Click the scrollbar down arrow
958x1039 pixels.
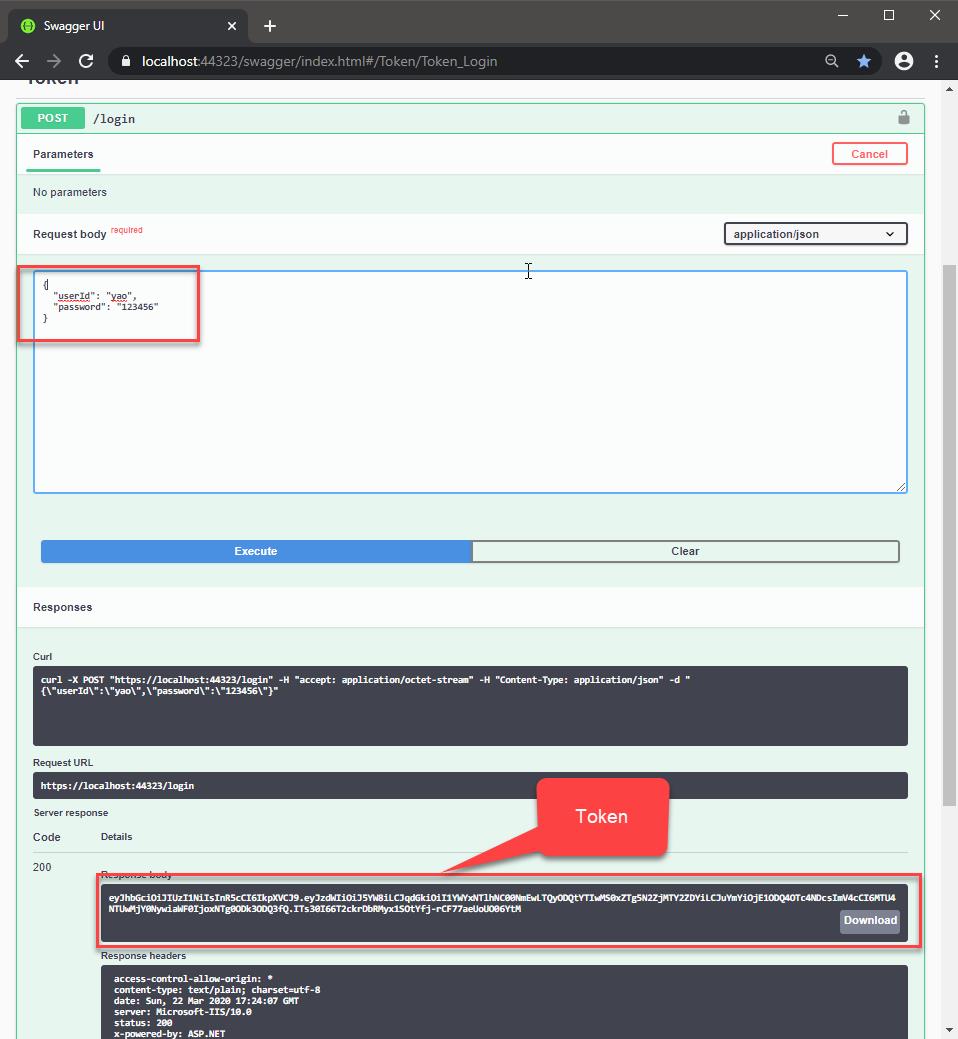[x=948, y=1027]
